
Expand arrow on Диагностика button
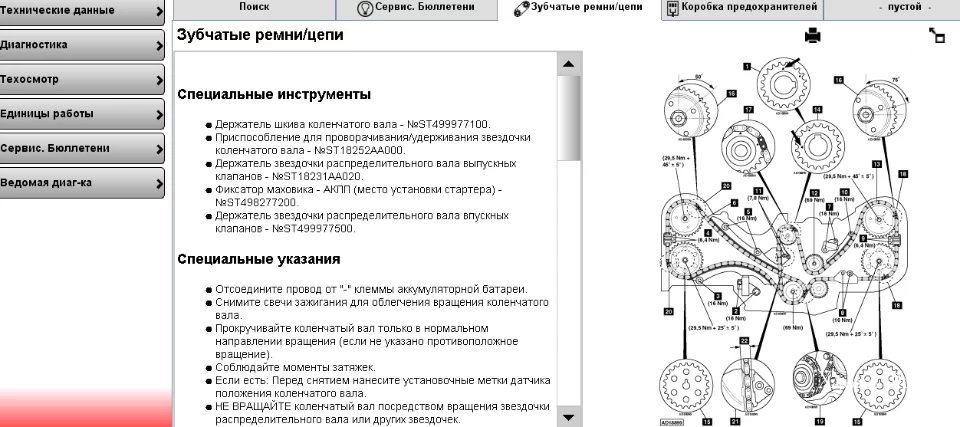(x=159, y=45)
